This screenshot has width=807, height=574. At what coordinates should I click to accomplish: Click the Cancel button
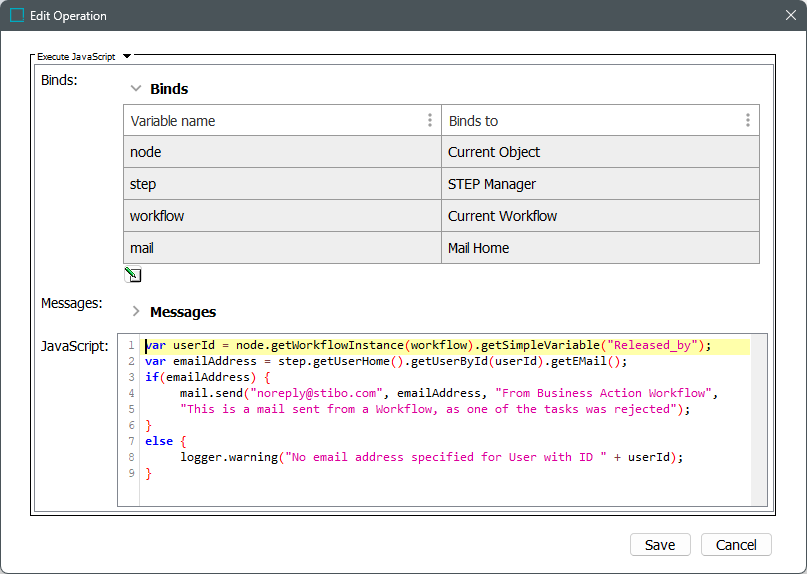point(736,545)
